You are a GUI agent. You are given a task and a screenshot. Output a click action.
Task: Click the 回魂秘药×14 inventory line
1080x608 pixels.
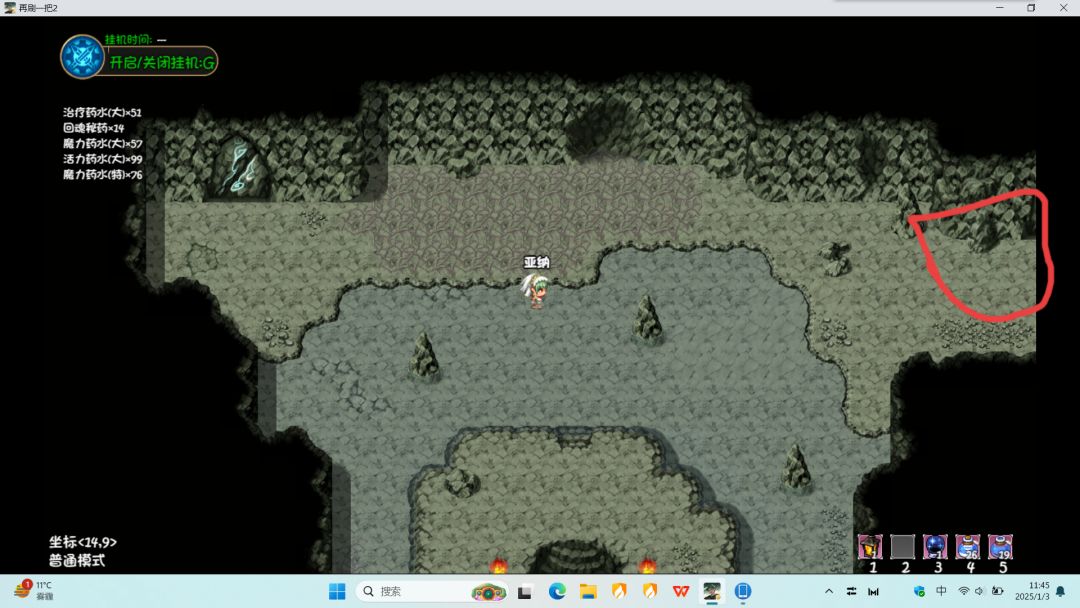[x=94, y=128]
